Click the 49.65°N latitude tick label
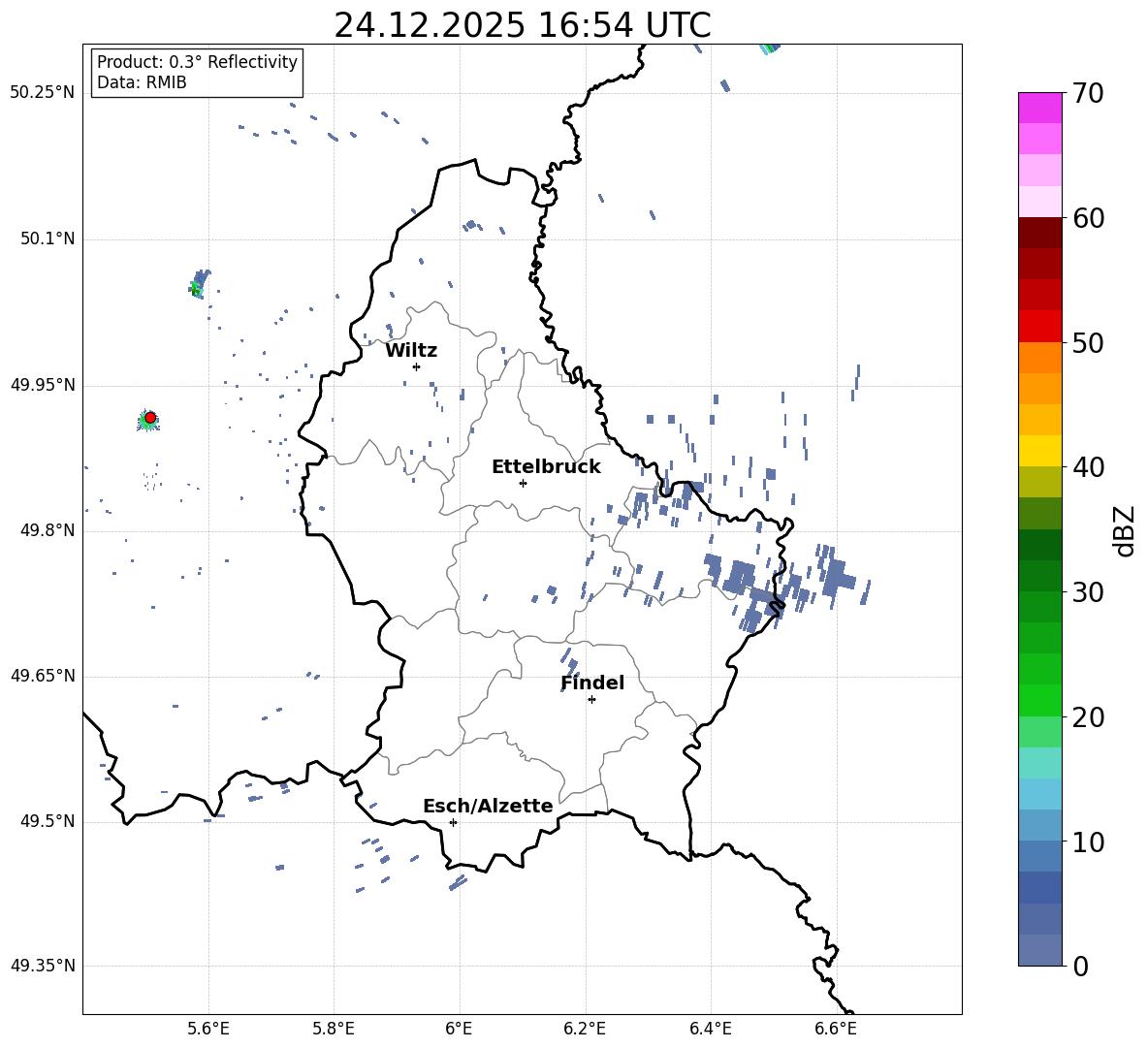 [x=43, y=676]
